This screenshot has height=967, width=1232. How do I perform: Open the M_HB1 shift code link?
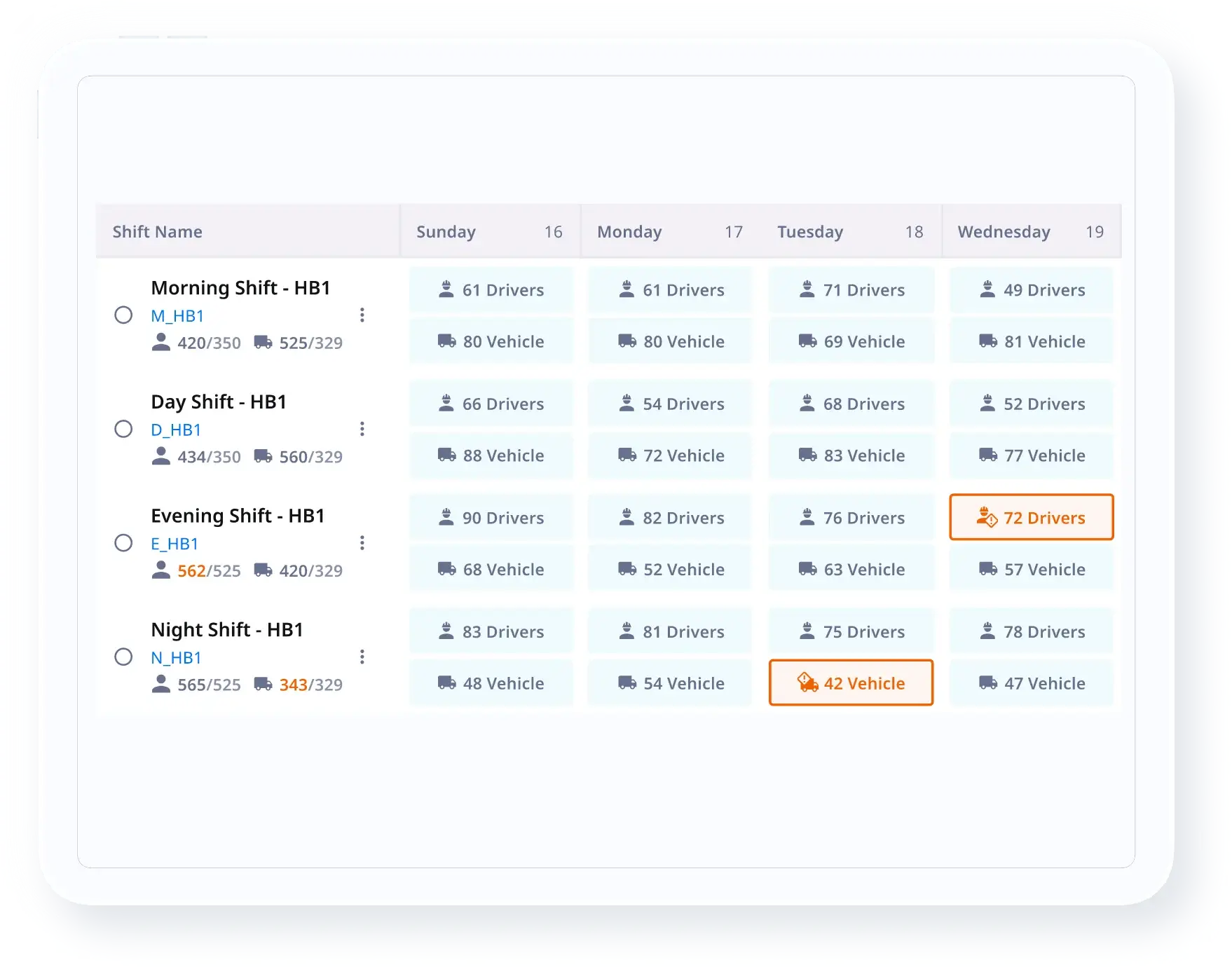click(177, 316)
